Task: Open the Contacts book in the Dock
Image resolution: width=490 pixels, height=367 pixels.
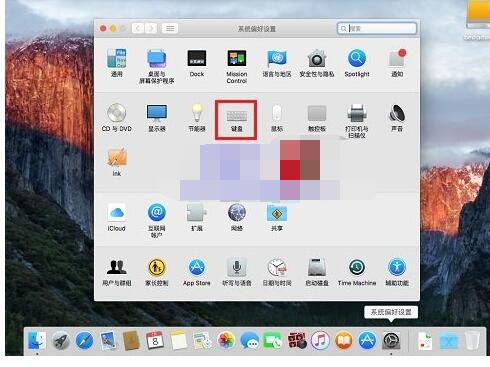Action: tap(131, 341)
